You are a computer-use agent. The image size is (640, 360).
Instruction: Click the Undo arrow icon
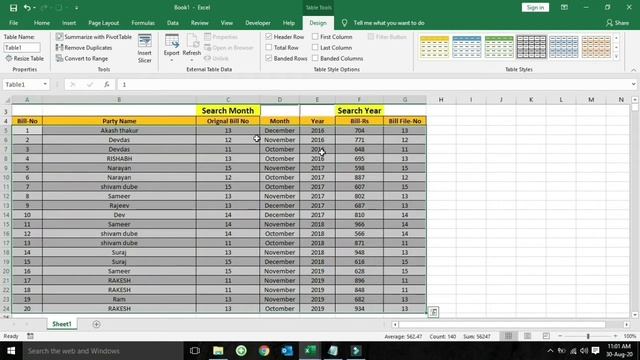pyautogui.click(x=27, y=7)
